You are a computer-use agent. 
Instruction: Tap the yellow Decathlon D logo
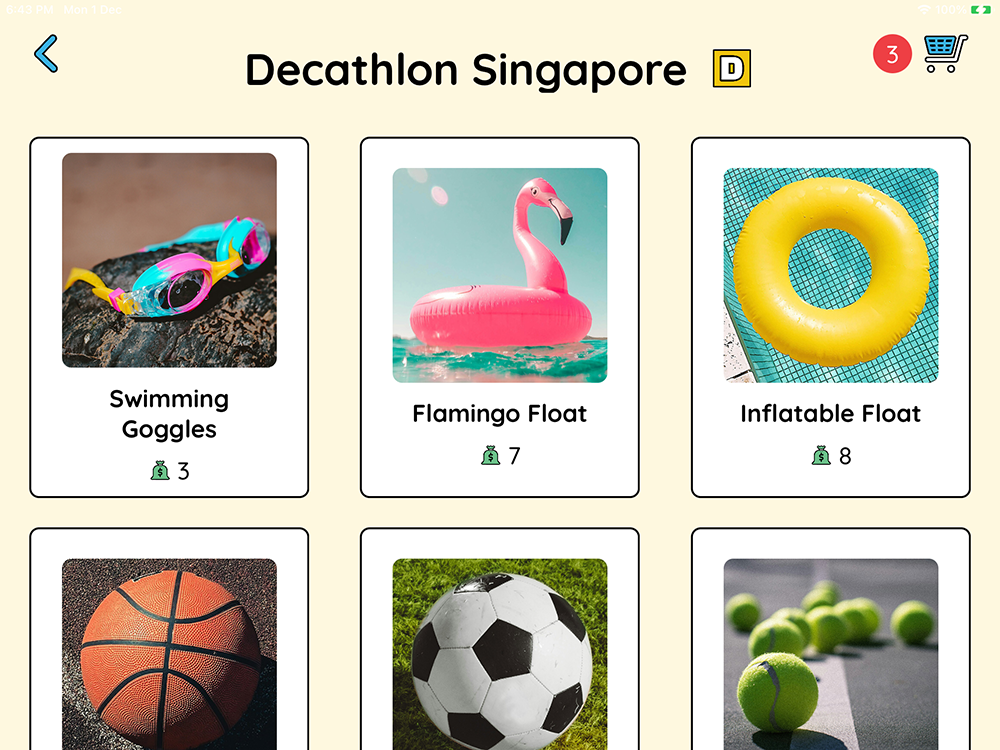(732, 68)
